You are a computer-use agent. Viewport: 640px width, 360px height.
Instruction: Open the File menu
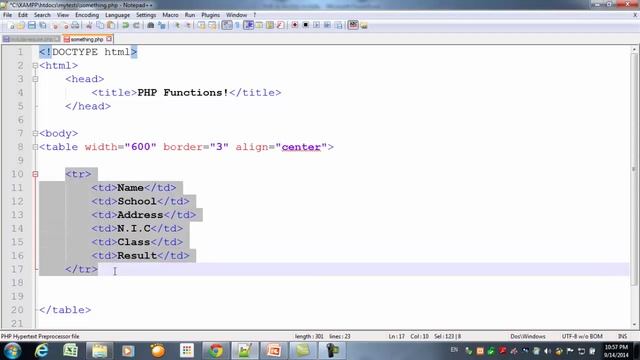[x=7, y=15]
